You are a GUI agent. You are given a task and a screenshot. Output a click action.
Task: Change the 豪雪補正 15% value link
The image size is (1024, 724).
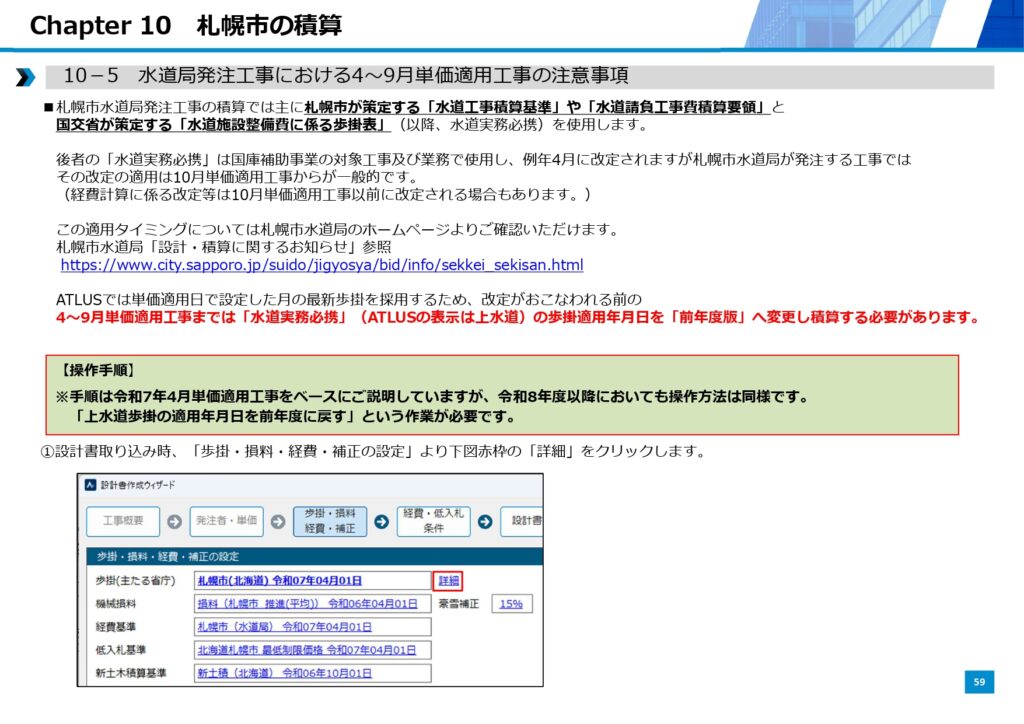[x=511, y=604]
